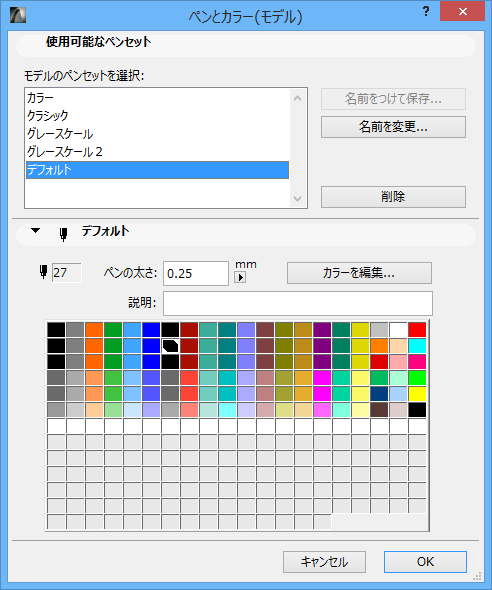Pick the purple swatch in the top row

coord(322,330)
